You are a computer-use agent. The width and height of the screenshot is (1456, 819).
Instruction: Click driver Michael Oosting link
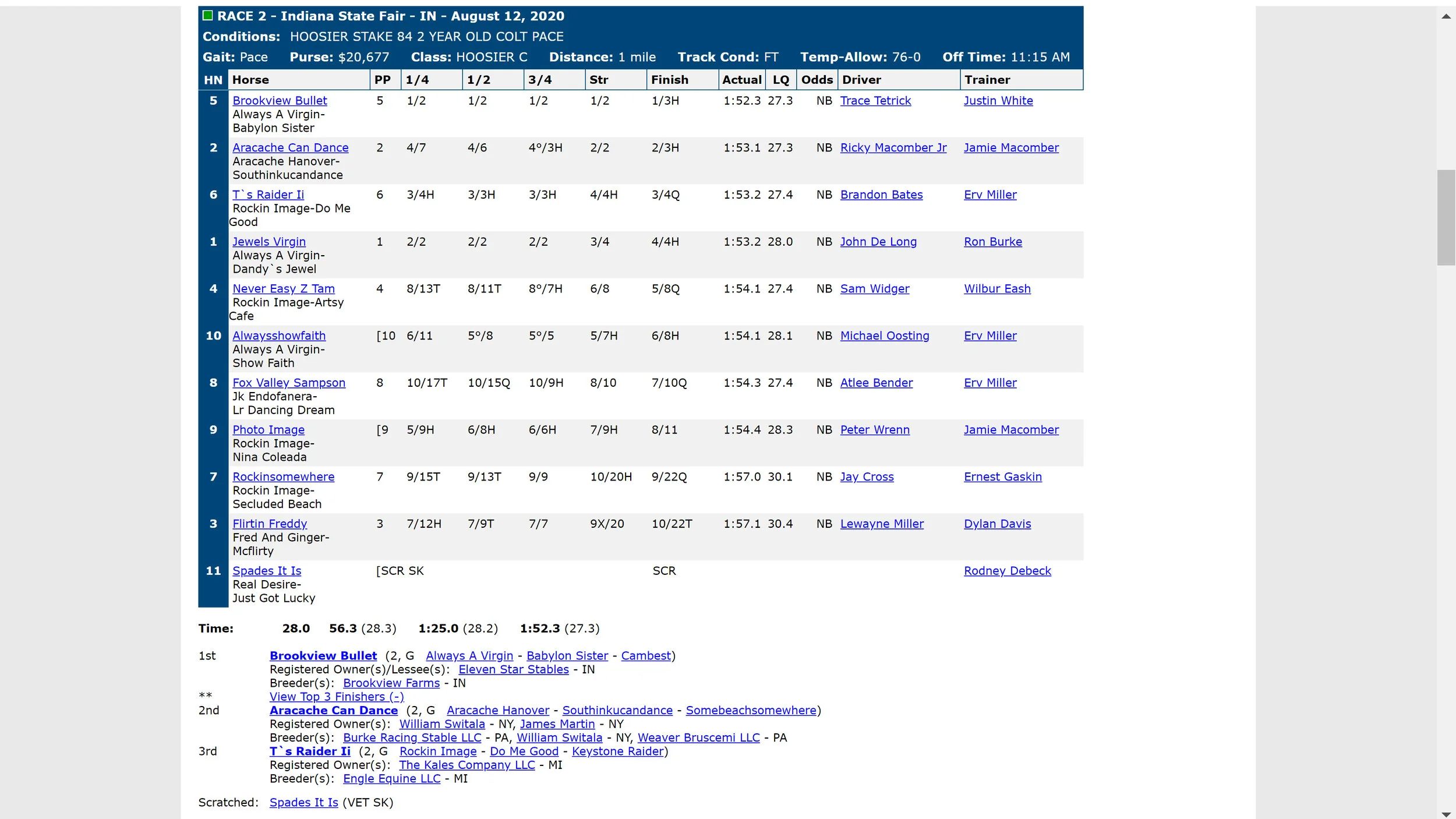tap(884, 336)
